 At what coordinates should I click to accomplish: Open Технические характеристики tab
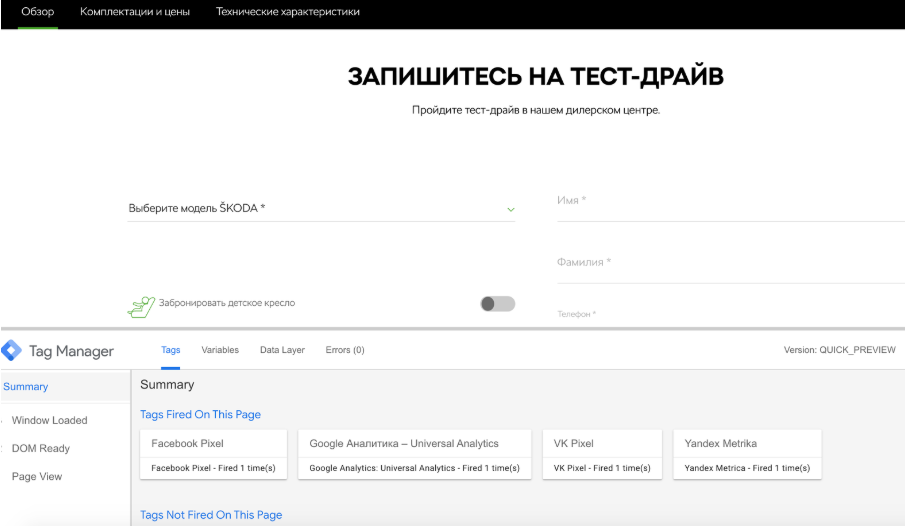pos(287,12)
